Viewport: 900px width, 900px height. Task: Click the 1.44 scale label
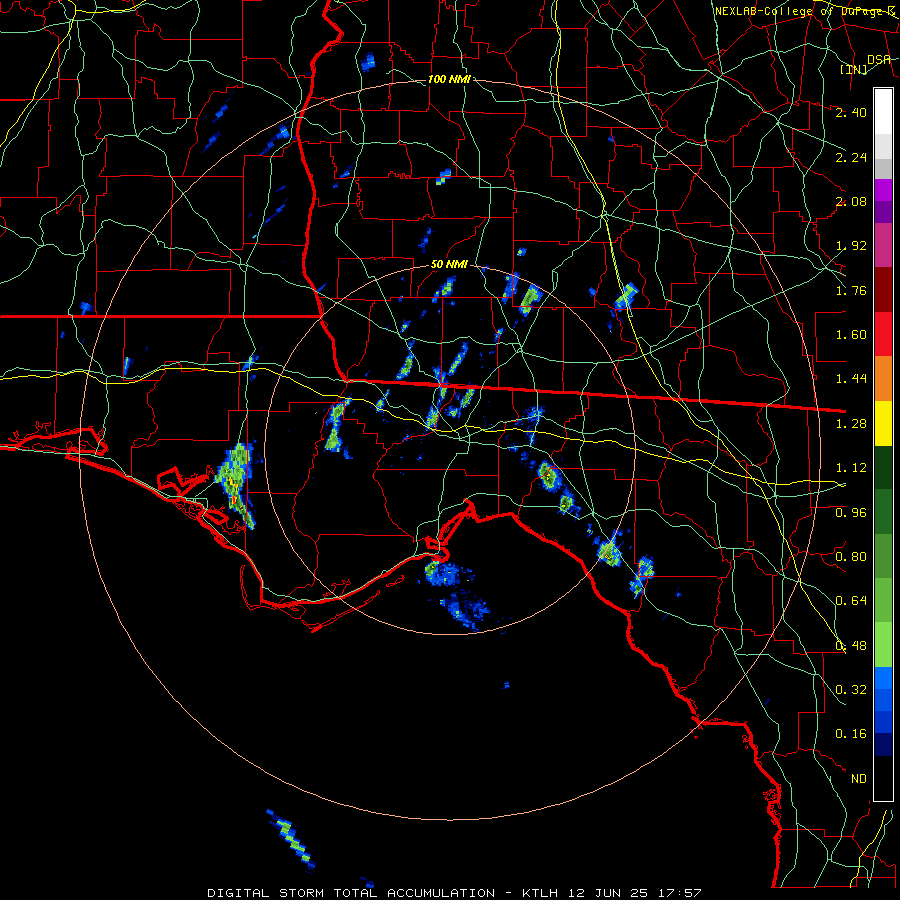click(x=851, y=379)
